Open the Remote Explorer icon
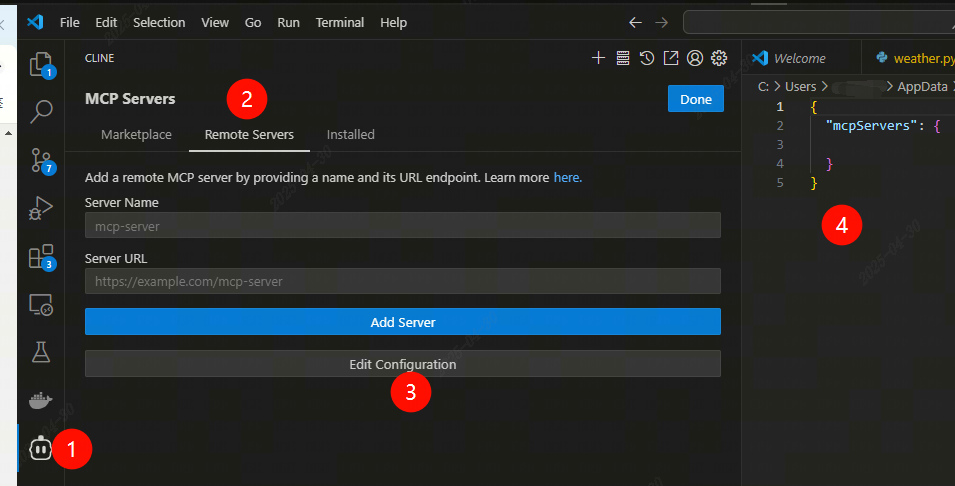Viewport: 955px width, 486px height. (41, 305)
